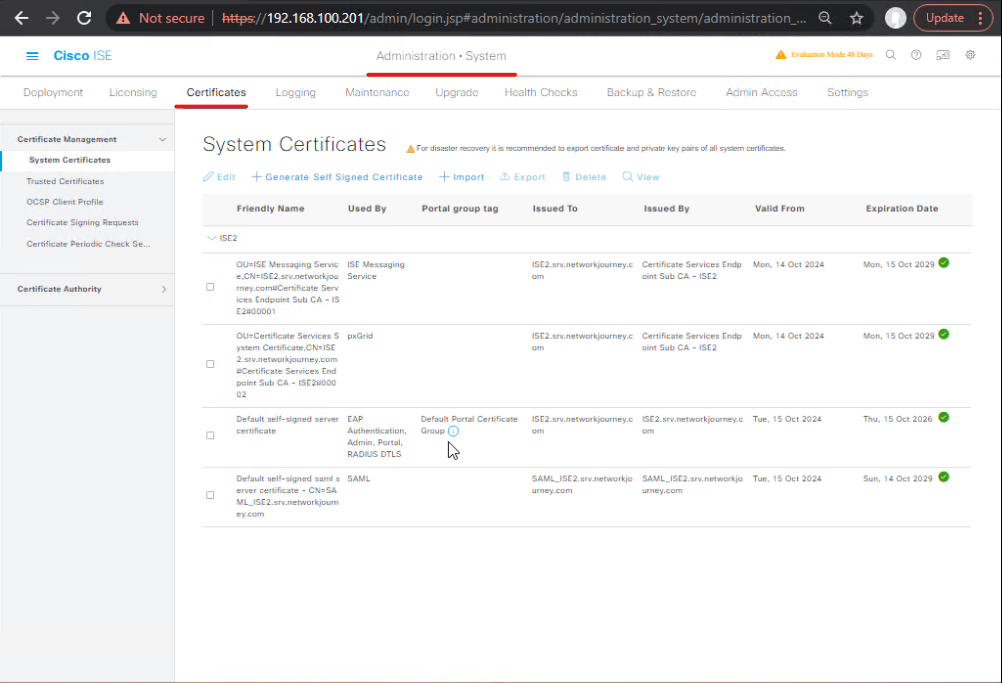Click the Cisco ISE logo
The image size is (1002, 683).
(82, 56)
